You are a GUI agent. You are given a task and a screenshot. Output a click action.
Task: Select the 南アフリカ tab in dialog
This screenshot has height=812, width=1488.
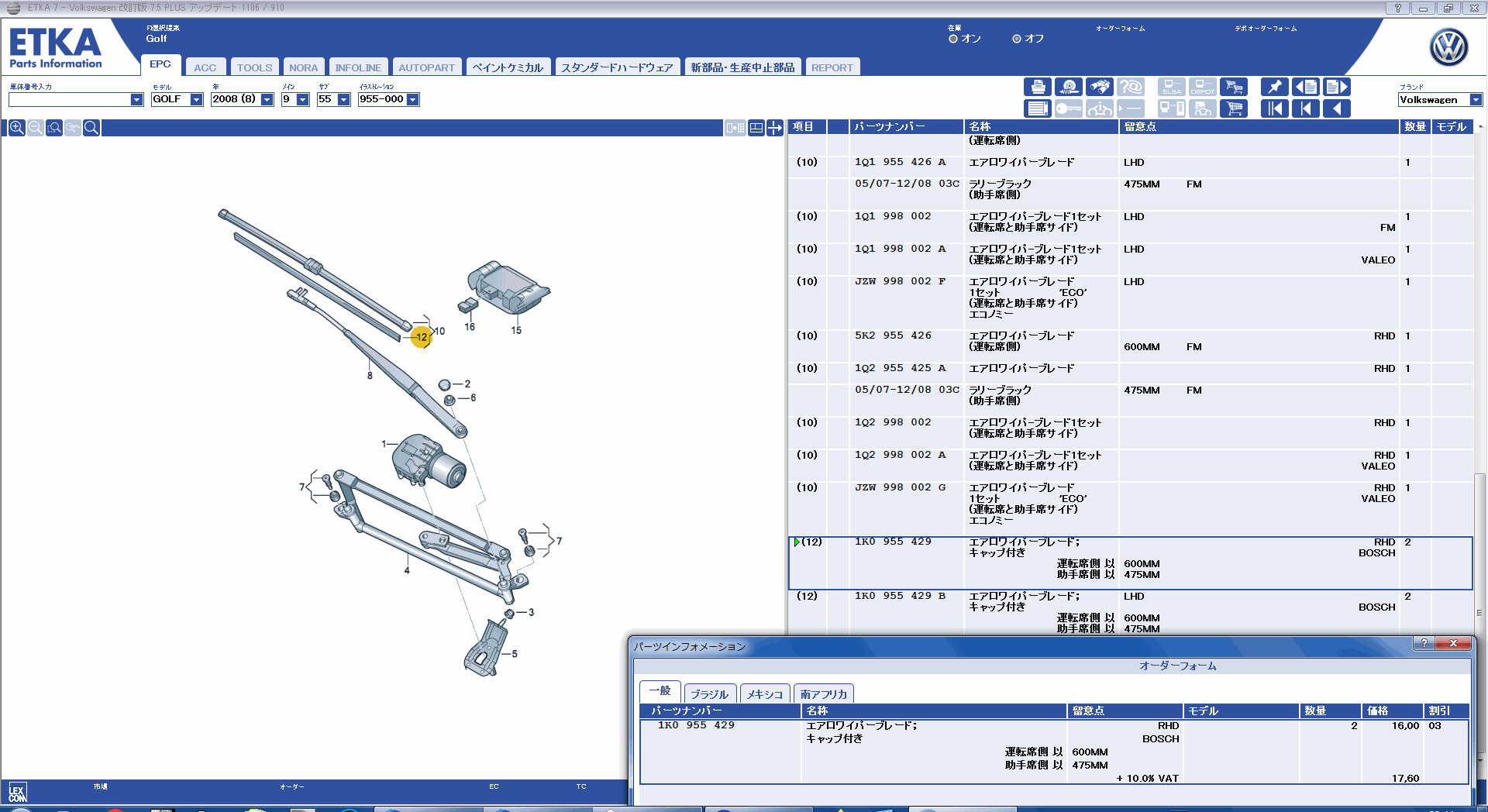[824, 694]
